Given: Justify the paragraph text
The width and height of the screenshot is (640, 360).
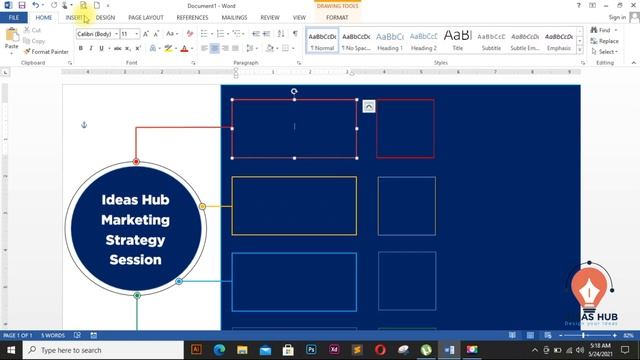Looking at the screenshot, I should click(235, 49).
